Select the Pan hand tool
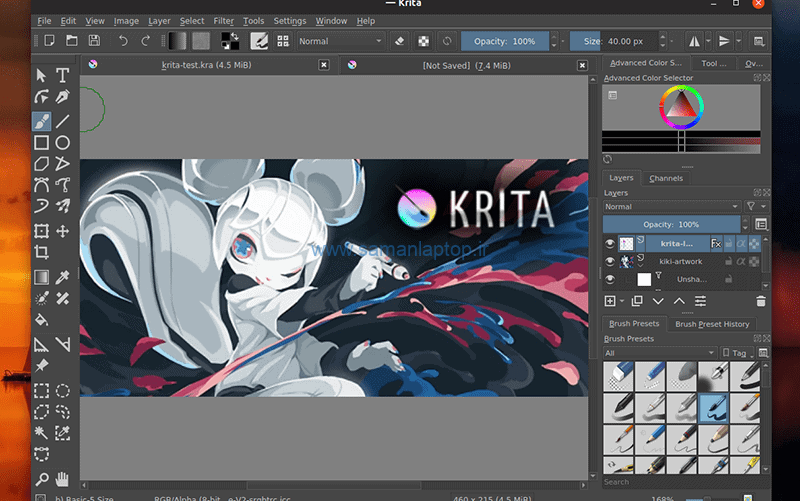800x501 pixels. pyautogui.click(x=62, y=479)
